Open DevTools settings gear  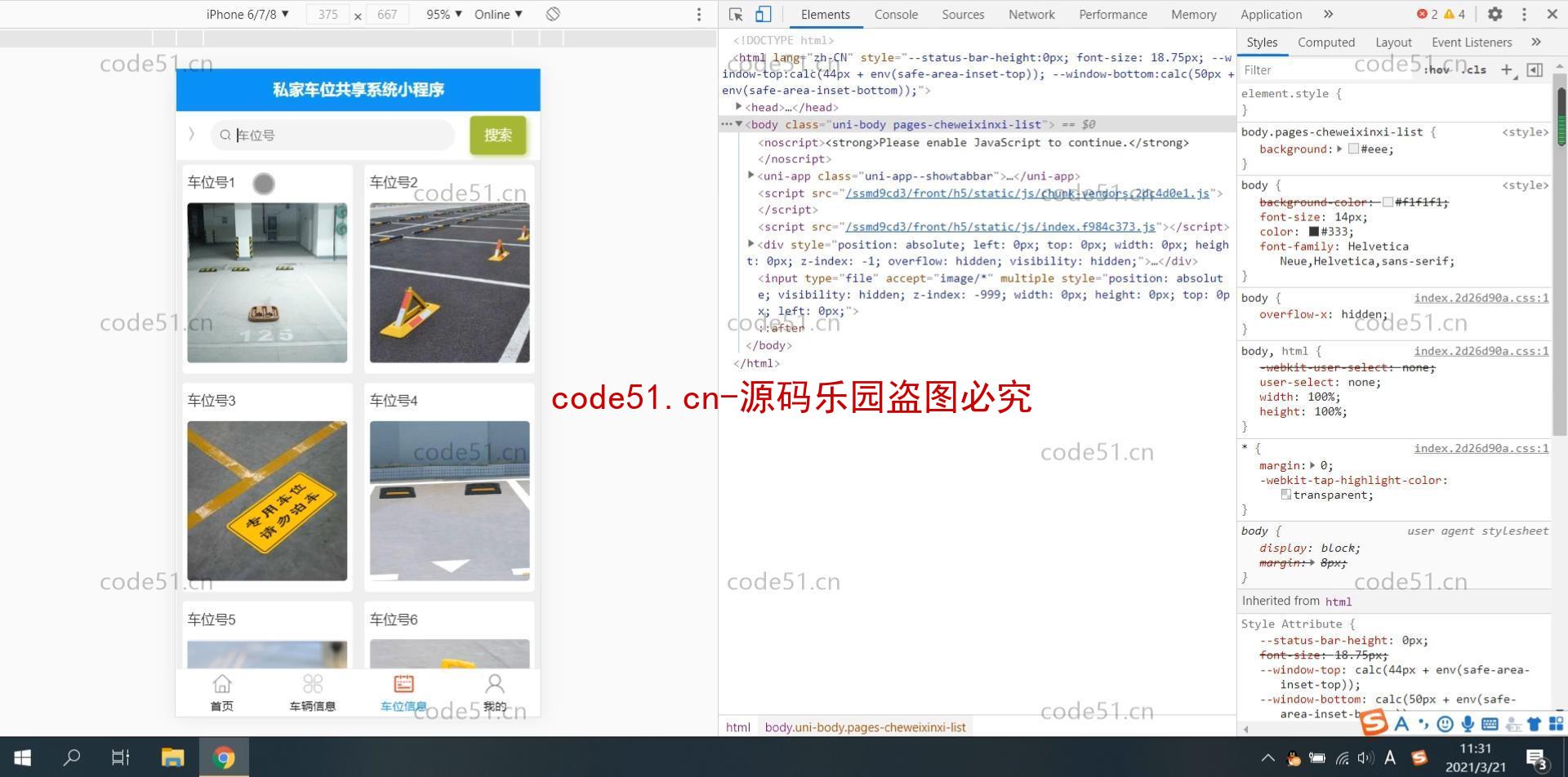(1494, 14)
